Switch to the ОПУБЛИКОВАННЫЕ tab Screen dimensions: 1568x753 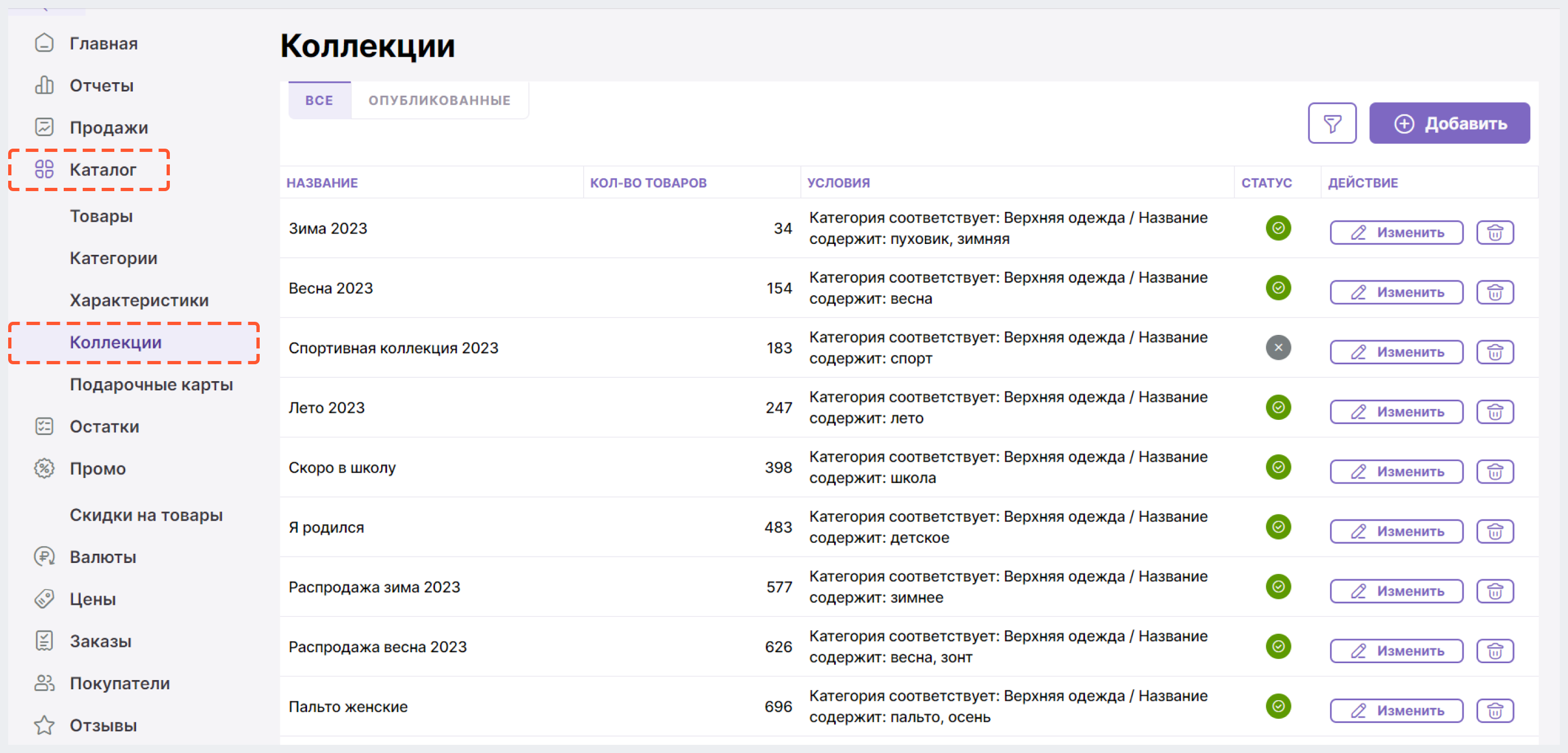tap(439, 100)
